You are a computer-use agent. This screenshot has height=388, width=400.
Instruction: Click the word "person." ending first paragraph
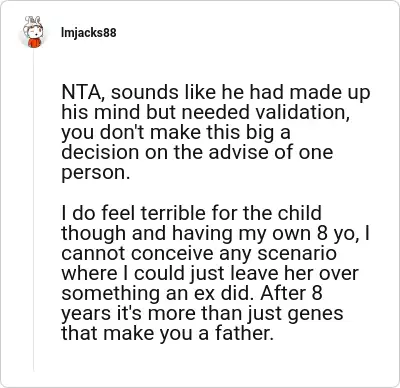click(95, 173)
